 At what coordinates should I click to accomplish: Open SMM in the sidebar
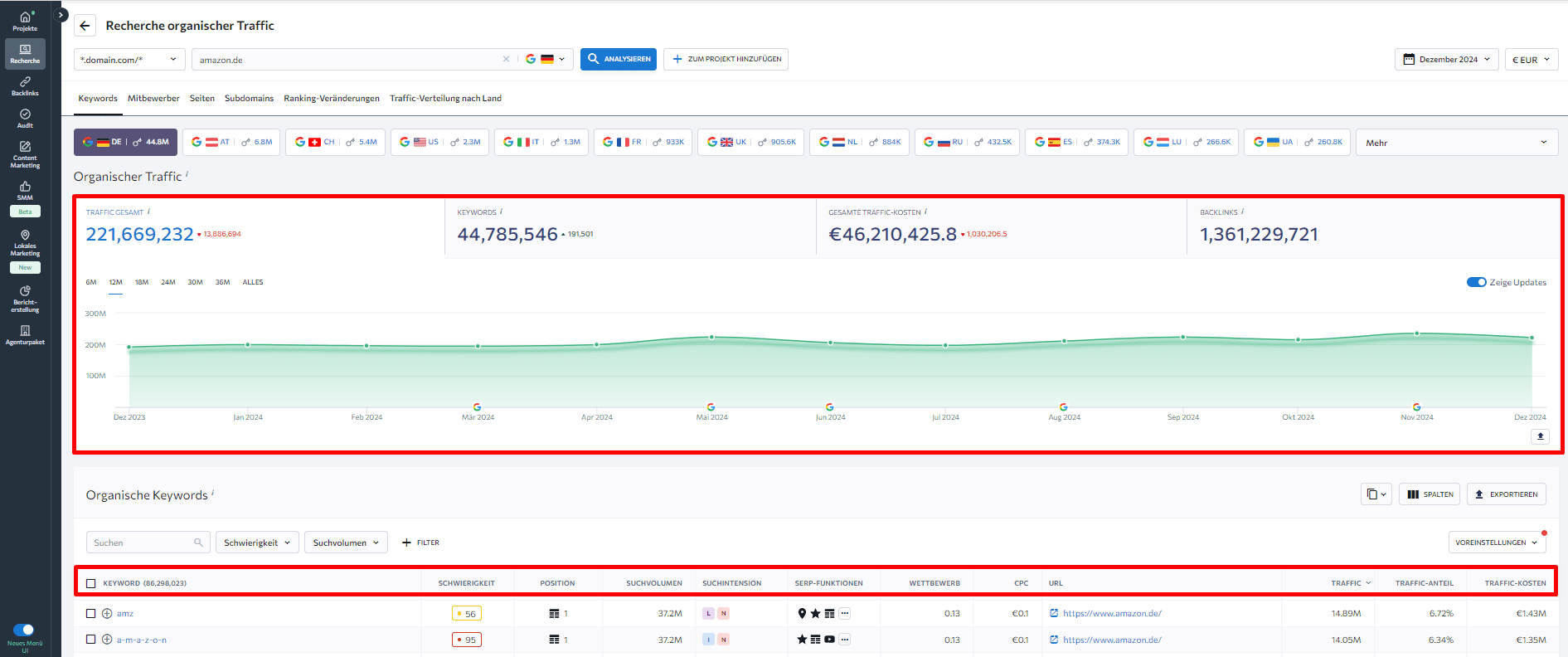point(25,192)
